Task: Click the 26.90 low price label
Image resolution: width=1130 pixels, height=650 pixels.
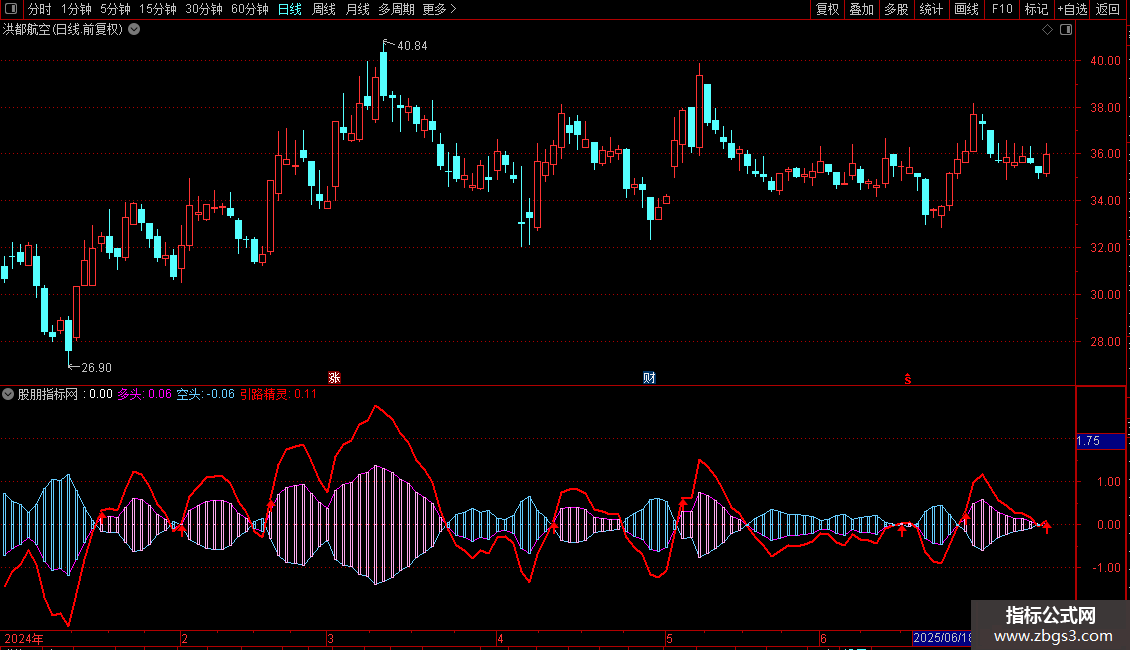Action: 97,368
